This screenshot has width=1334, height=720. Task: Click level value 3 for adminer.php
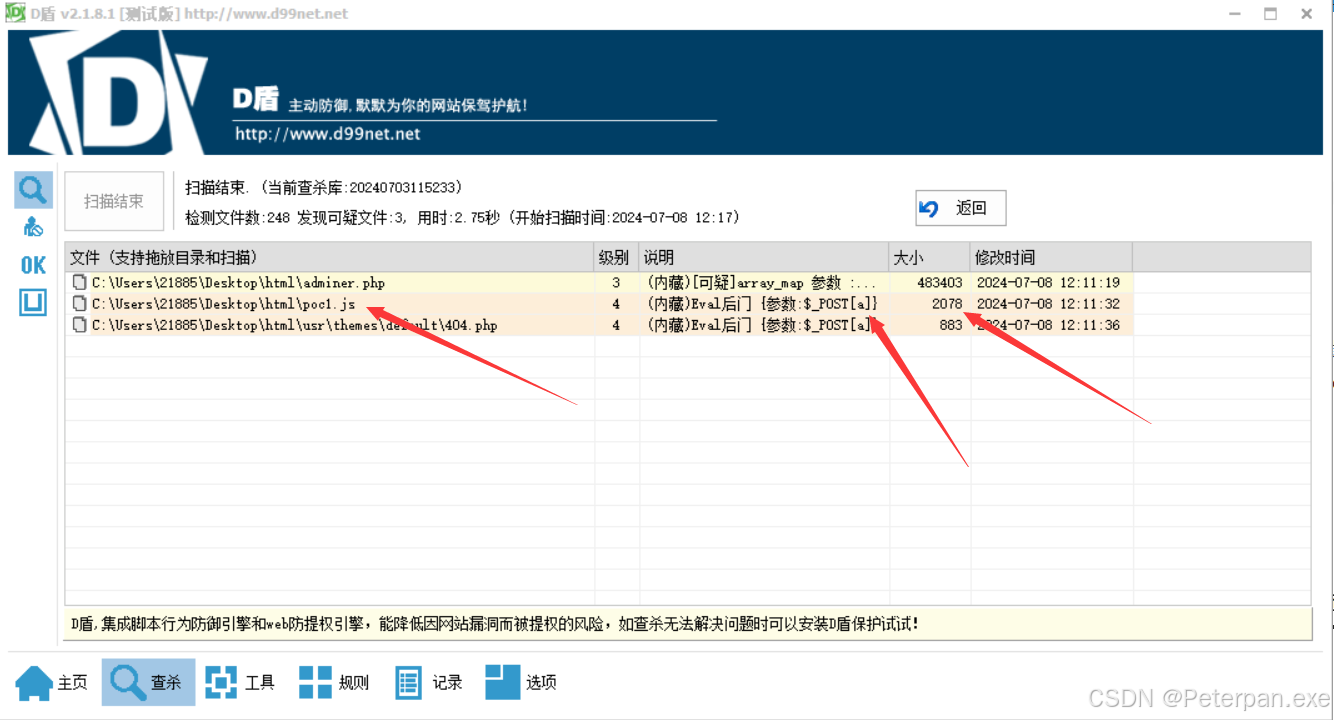[616, 283]
